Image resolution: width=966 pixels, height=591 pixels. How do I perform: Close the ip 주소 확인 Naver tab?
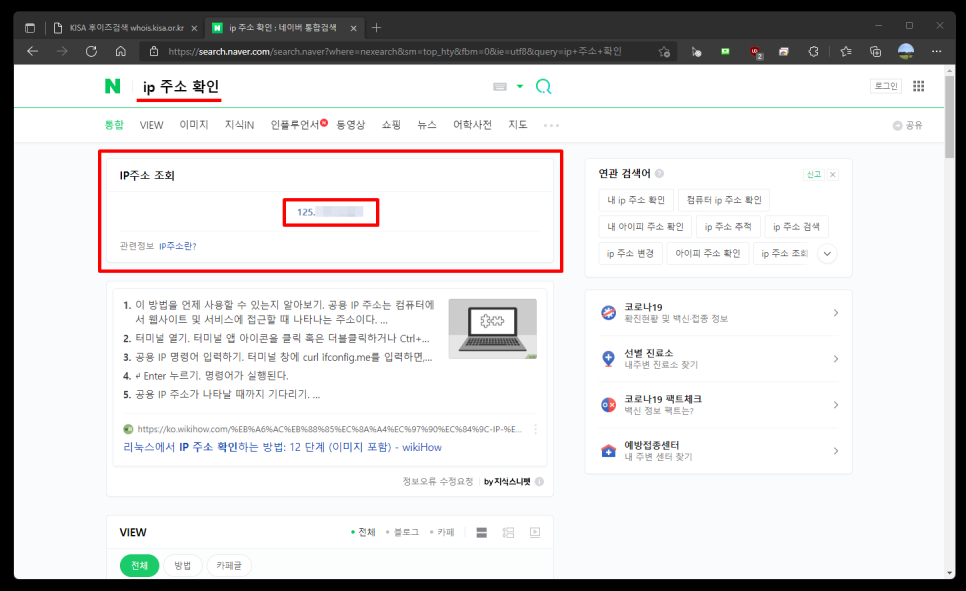coord(354,28)
